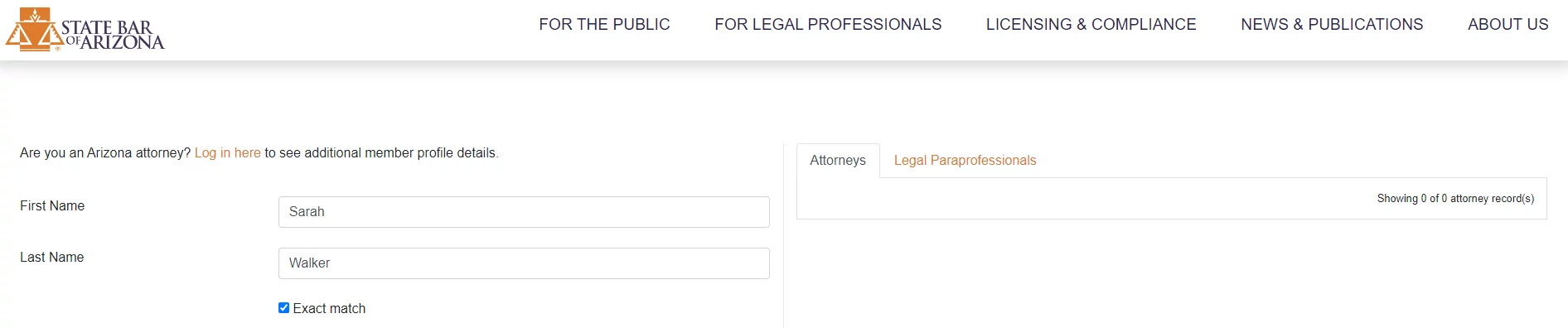
Task: Expand the News & Publications menu
Action: tap(1332, 25)
